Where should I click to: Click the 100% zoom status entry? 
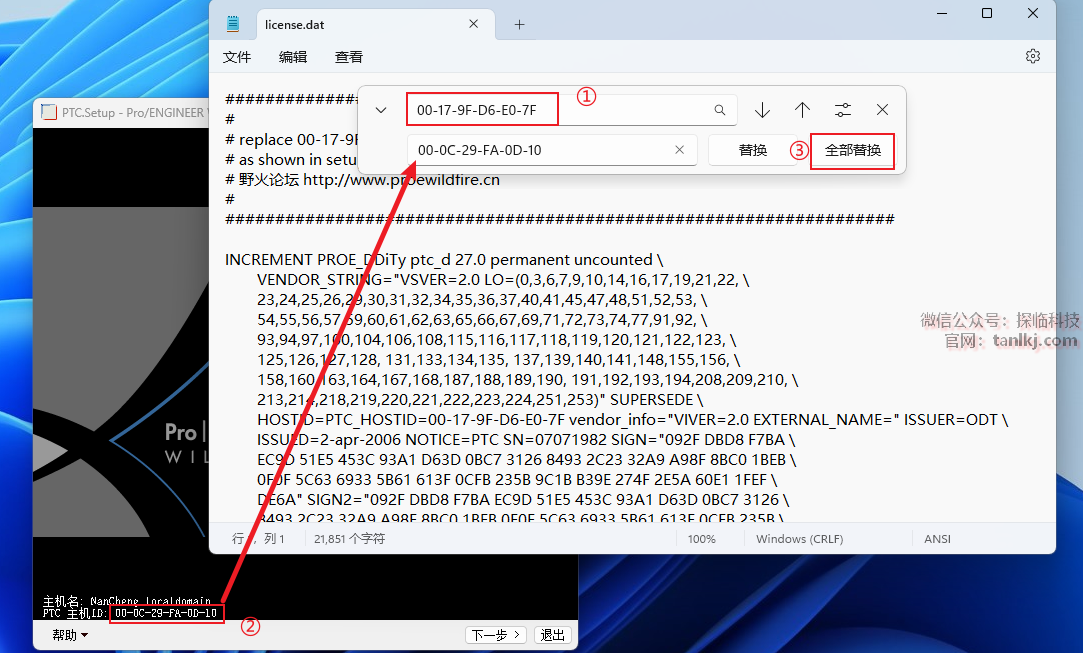pyautogui.click(x=702, y=539)
